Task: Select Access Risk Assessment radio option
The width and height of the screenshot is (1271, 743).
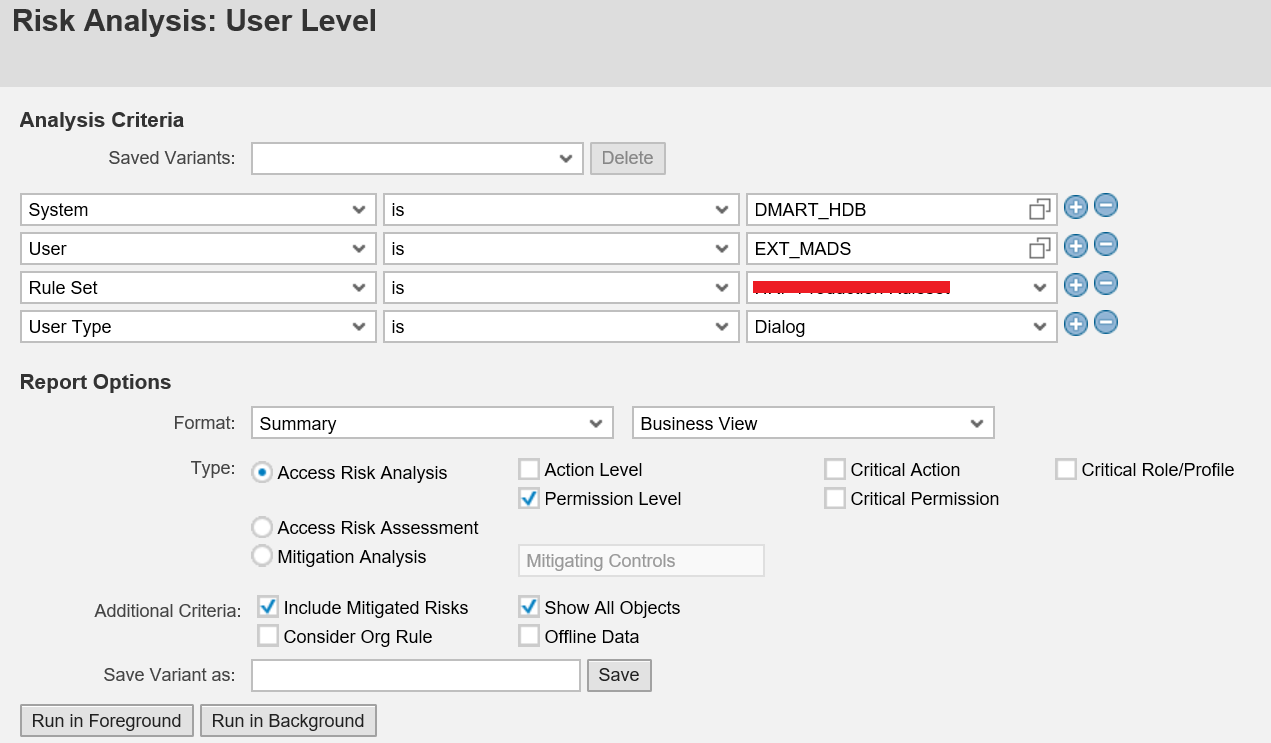Action: pos(262,527)
